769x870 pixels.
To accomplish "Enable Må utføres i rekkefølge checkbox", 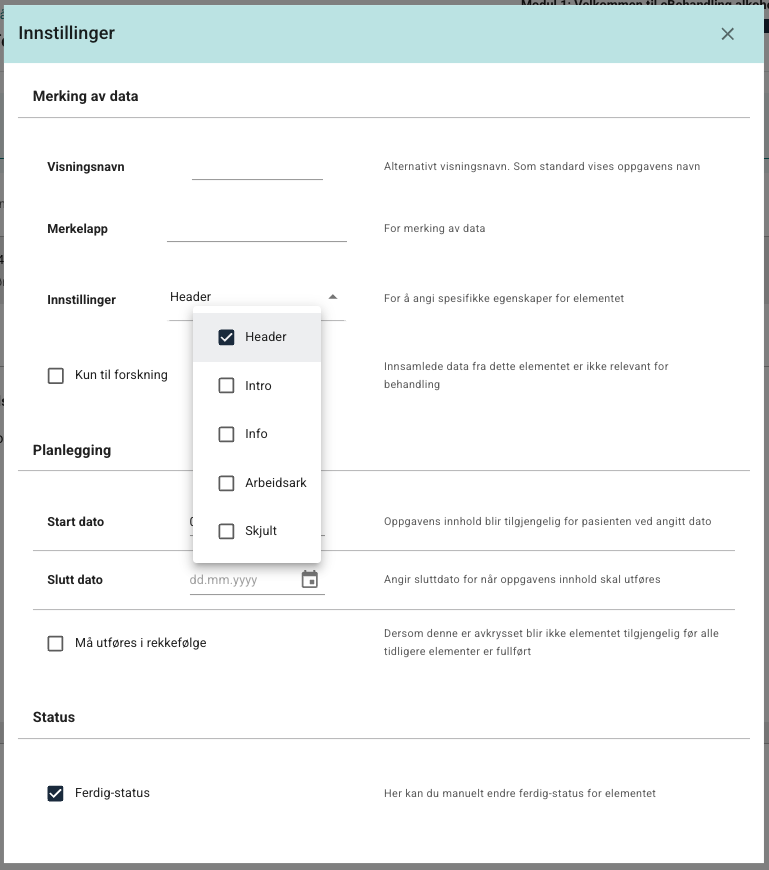I will 55,644.
